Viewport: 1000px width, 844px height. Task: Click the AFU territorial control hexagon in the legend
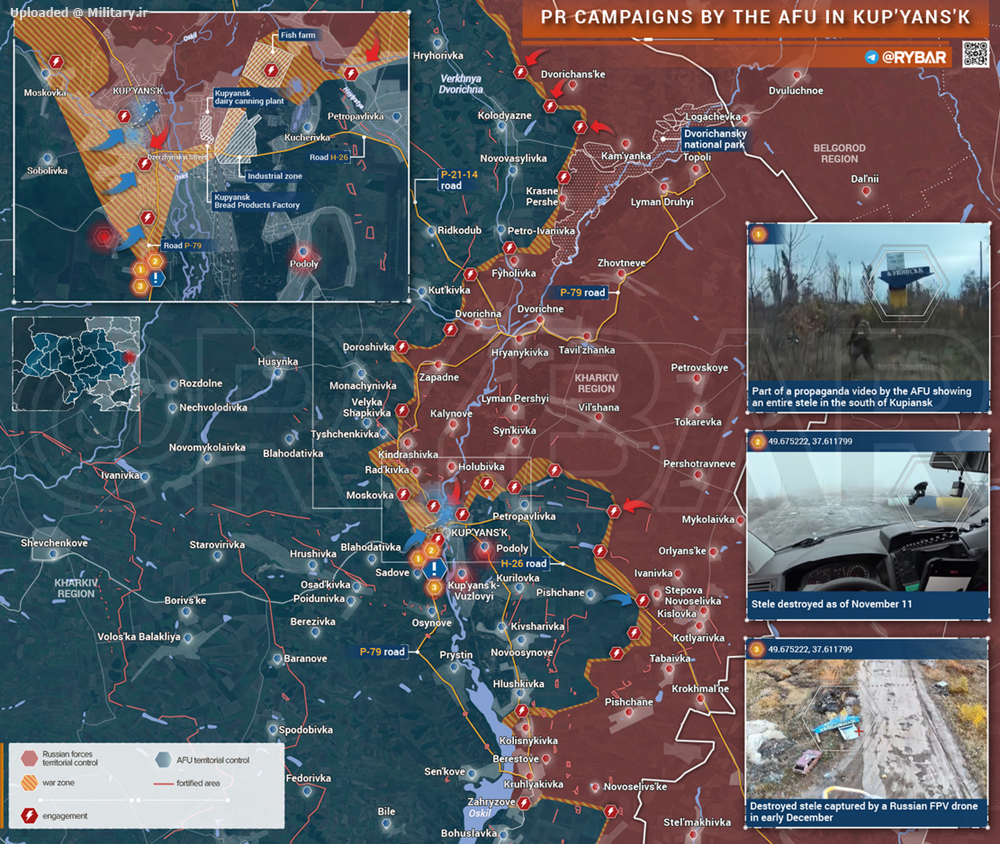click(163, 760)
